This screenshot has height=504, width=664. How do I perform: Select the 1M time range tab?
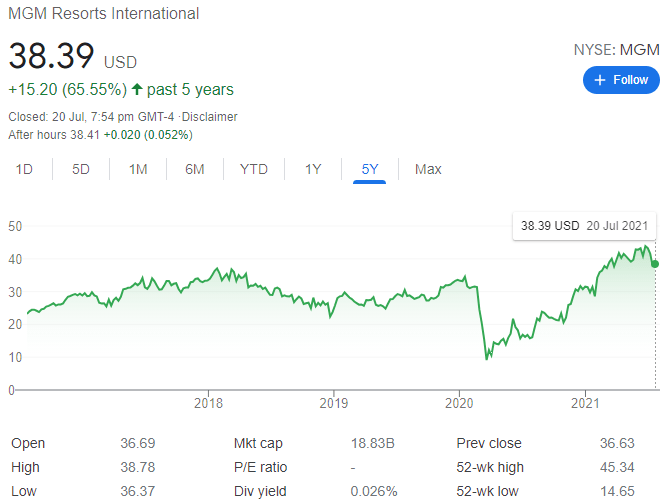(138, 169)
